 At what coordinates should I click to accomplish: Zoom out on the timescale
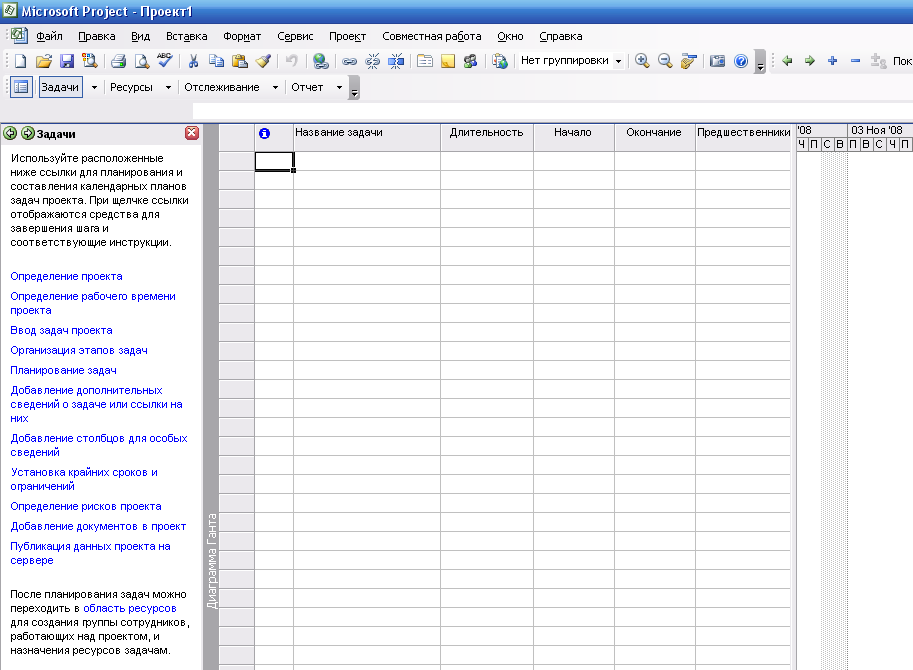(x=665, y=61)
